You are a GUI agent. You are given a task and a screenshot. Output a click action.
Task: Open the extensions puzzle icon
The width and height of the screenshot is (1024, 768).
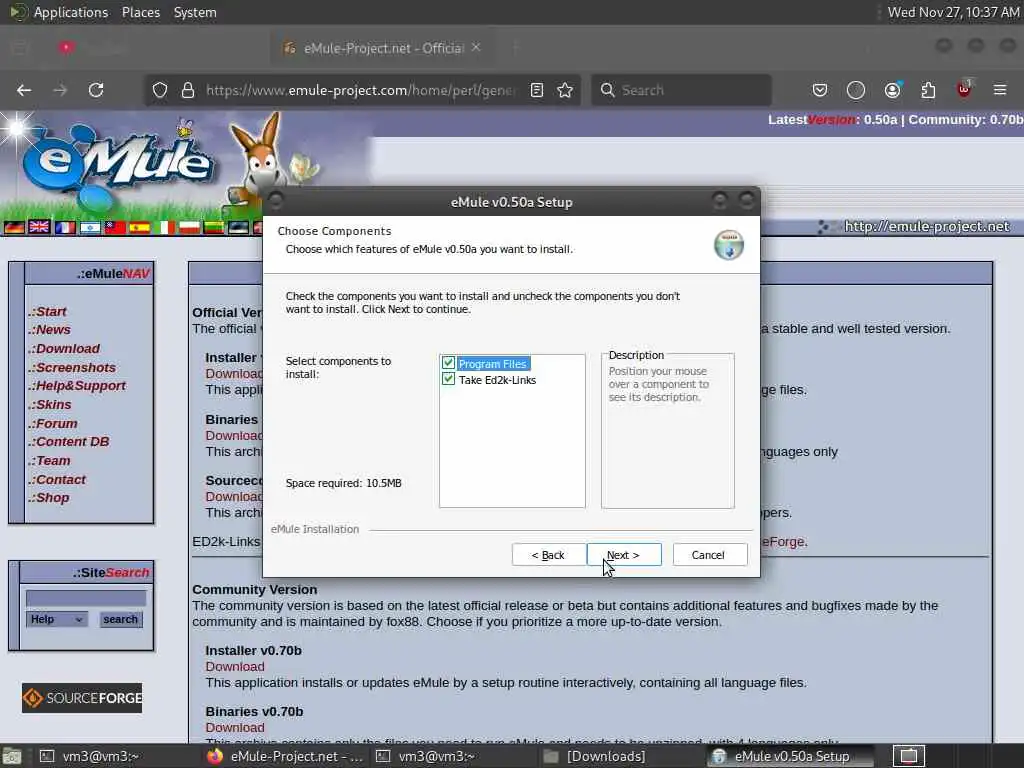[x=928, y=90]
